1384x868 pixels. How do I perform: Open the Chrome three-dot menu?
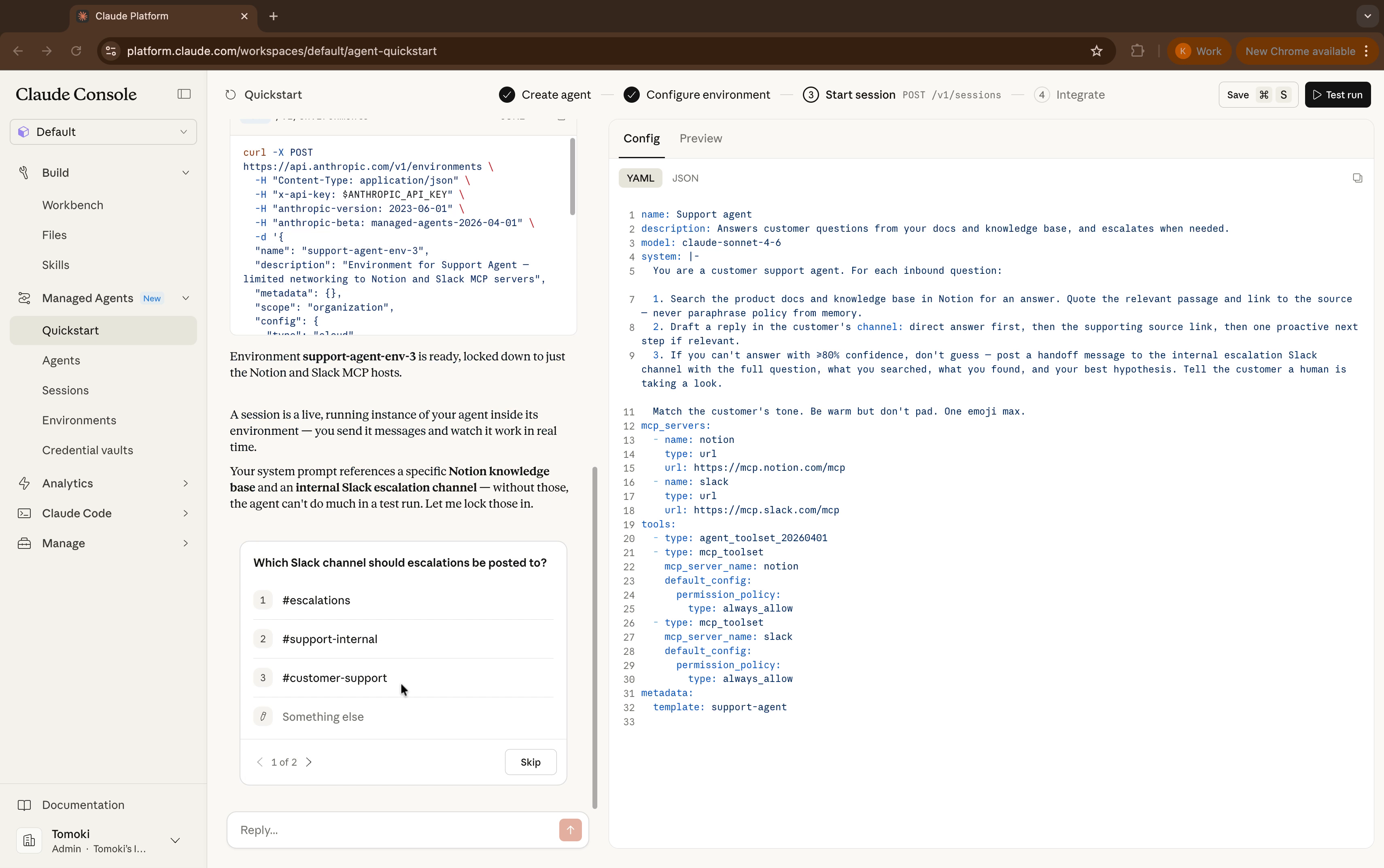click(x=1366, y=51)
